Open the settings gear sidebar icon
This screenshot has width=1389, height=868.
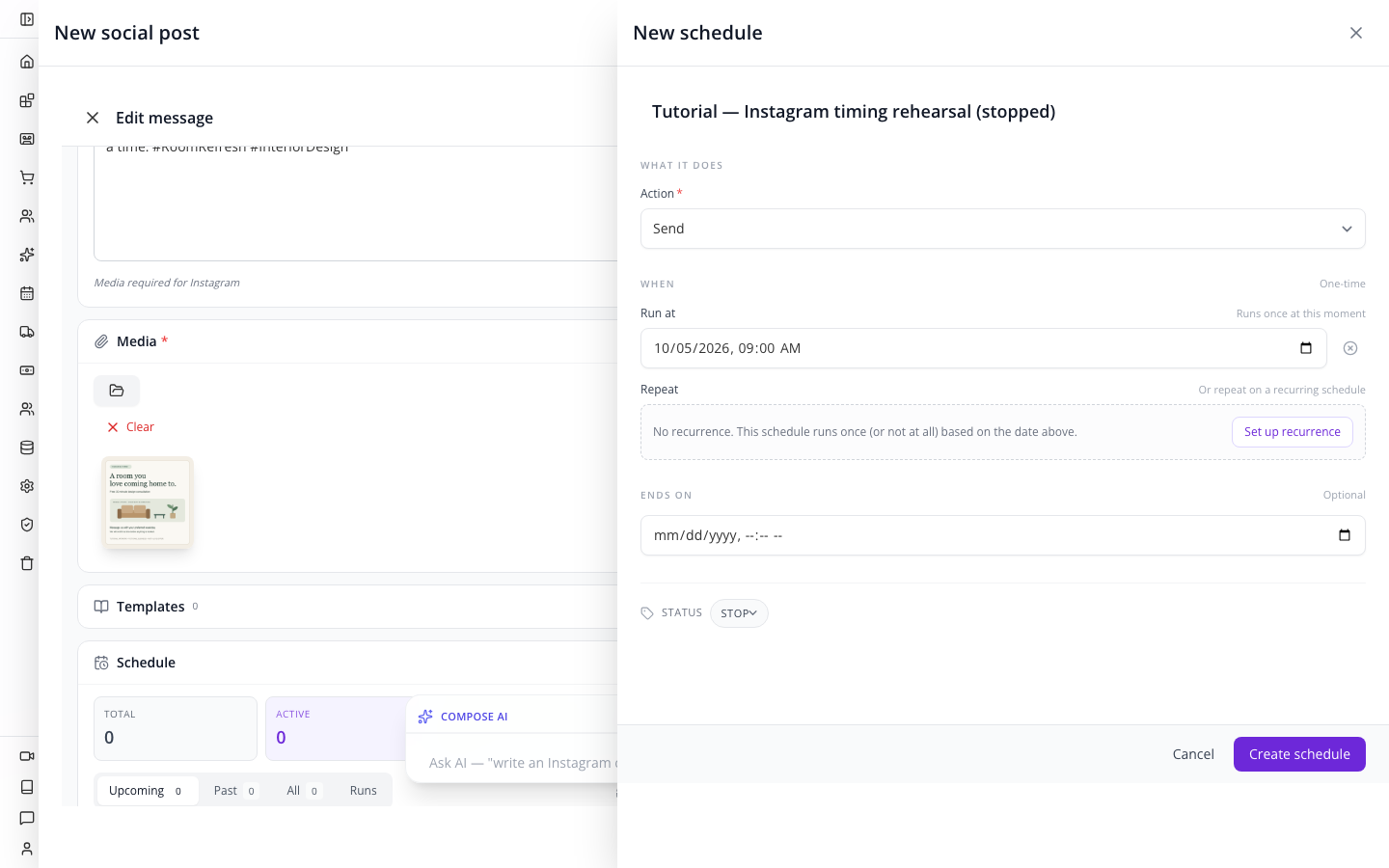pyautogui.click(x=27, y=486)
